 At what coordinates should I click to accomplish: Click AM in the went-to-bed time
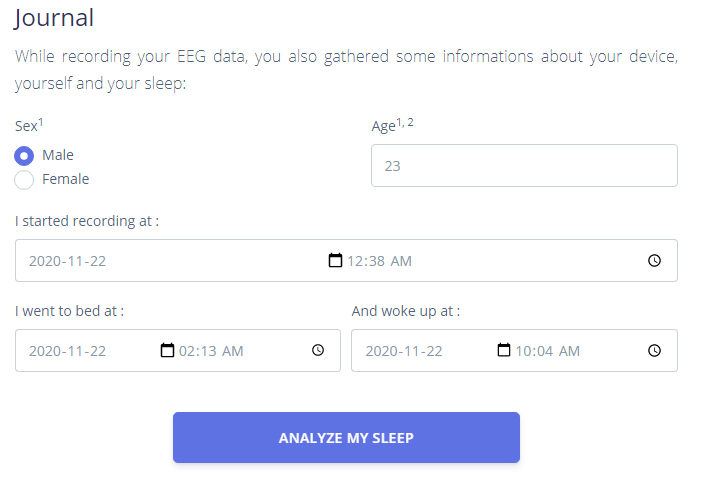coord(232,351)
